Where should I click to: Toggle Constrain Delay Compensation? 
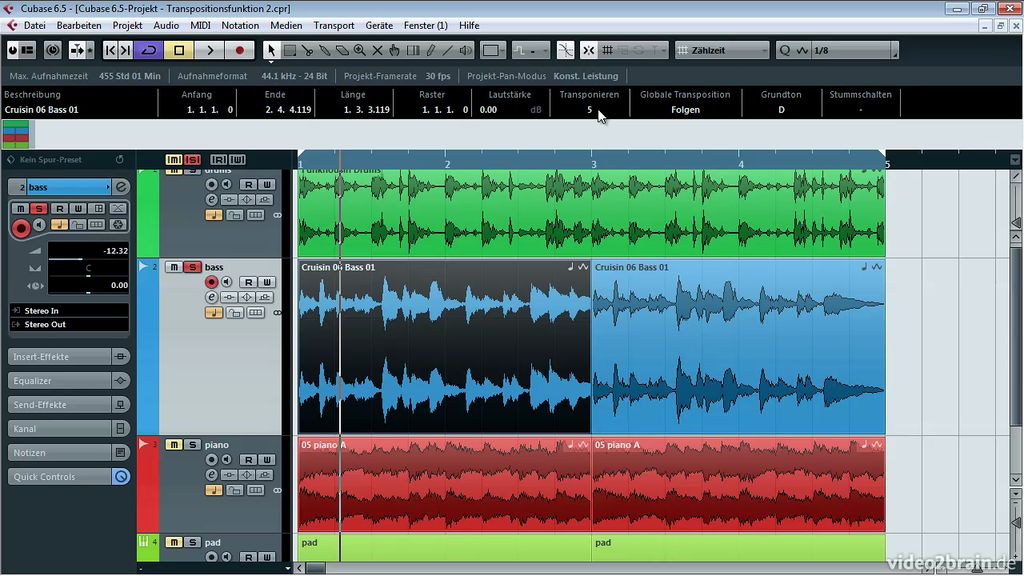point(53,50)
